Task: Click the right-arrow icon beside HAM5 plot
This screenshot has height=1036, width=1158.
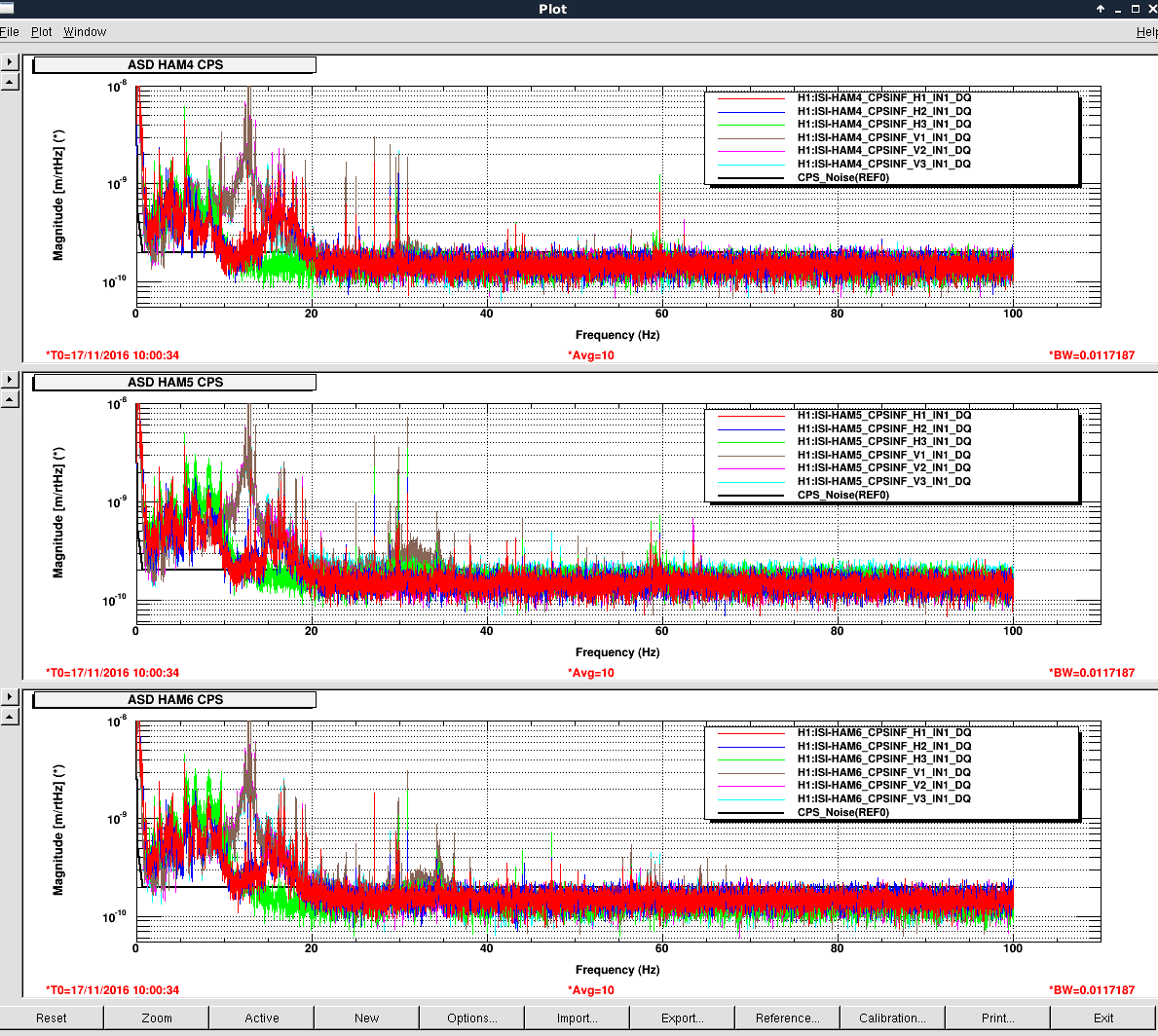Action: [10, 380]
